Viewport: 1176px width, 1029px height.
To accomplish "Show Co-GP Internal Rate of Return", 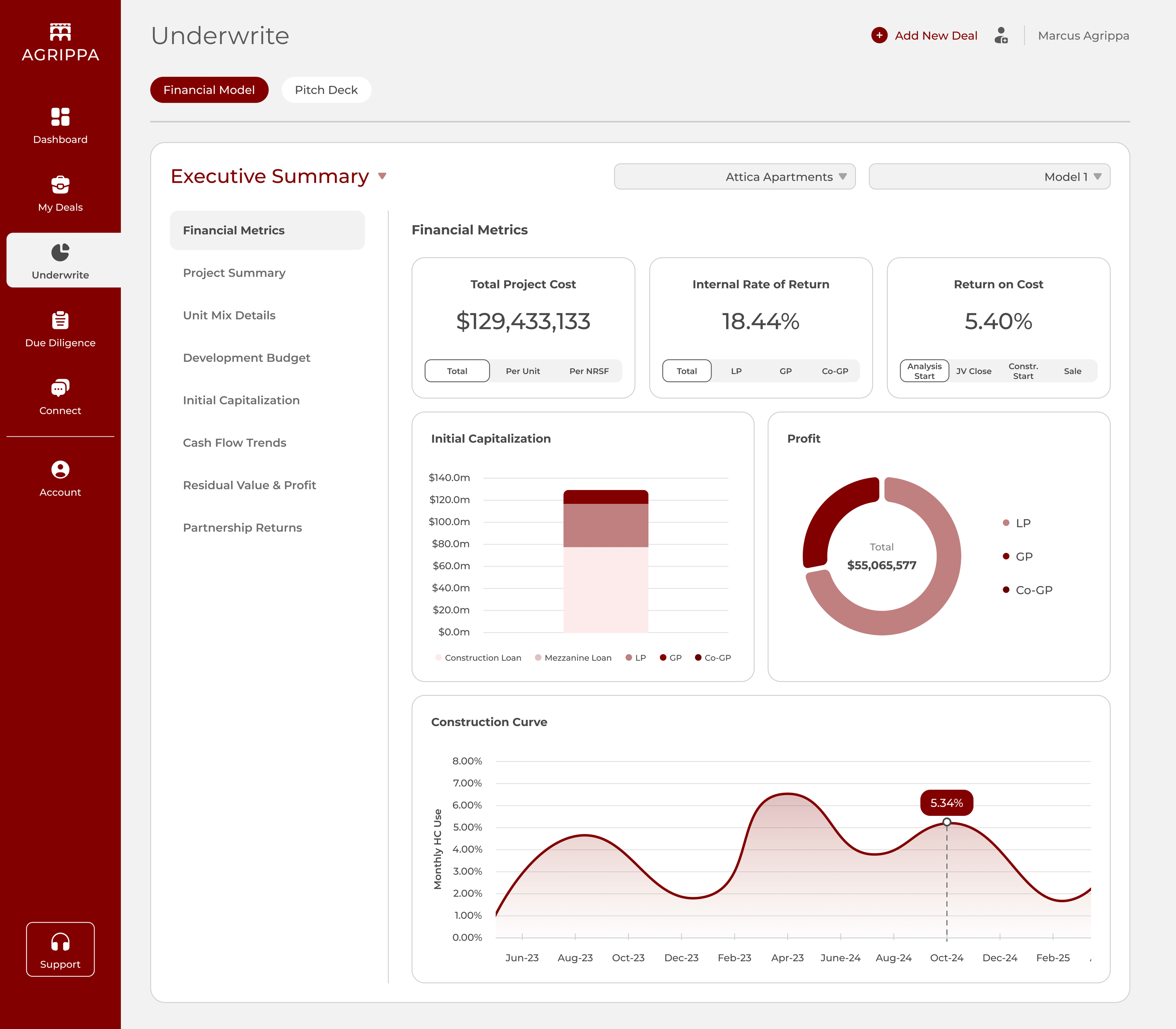I will pyautogui.click(x=835, y=371).
